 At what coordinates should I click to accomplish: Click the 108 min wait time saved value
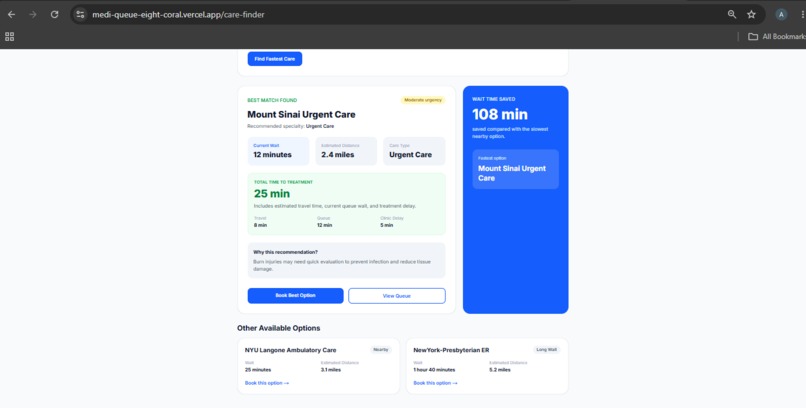pos(500,114)
